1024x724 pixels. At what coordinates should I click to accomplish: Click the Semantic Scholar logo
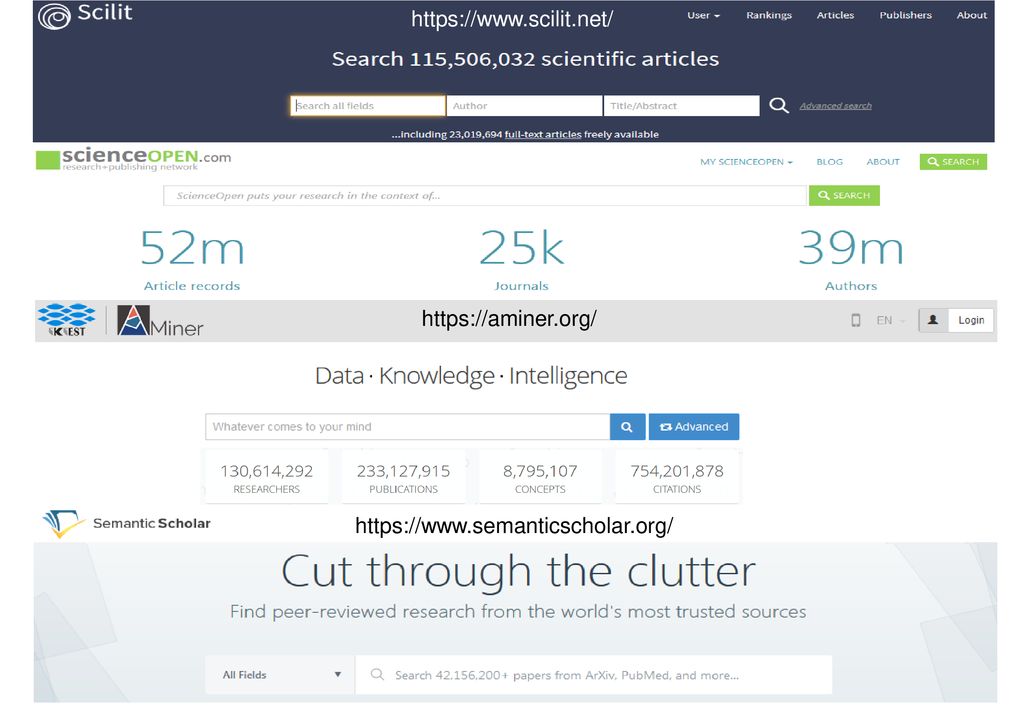127,524
